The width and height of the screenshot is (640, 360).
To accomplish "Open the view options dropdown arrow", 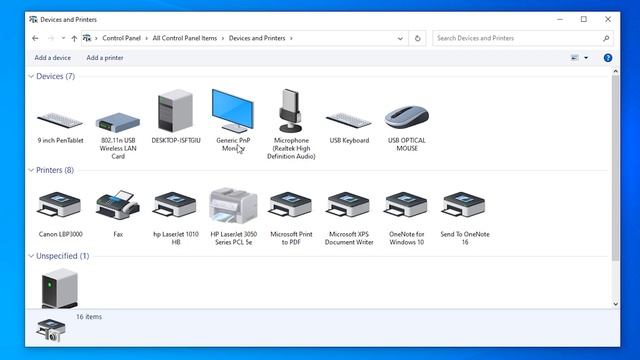I will click(586, 58).
